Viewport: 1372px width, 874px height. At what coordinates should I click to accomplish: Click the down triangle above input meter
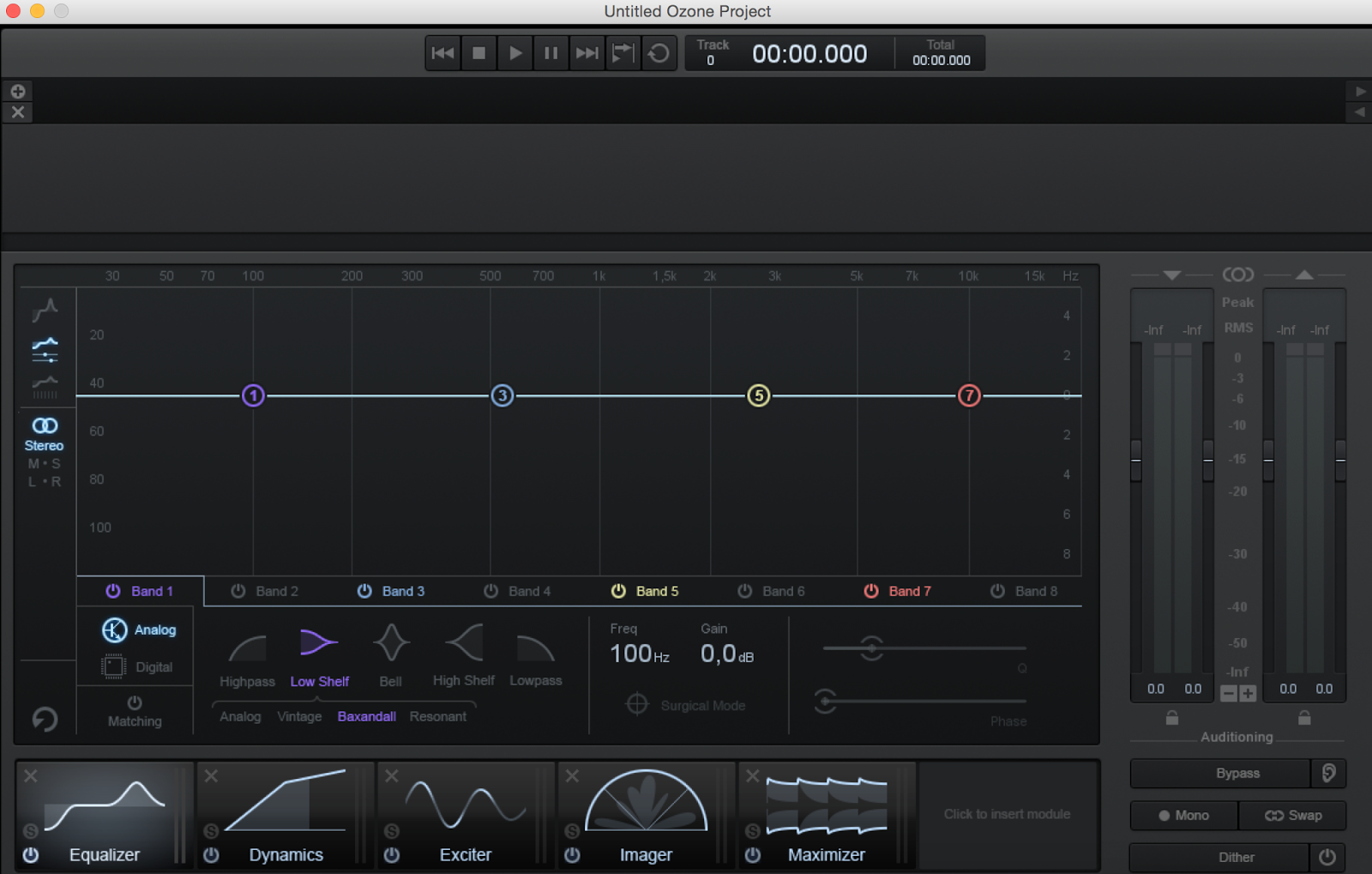point(1172,275)
